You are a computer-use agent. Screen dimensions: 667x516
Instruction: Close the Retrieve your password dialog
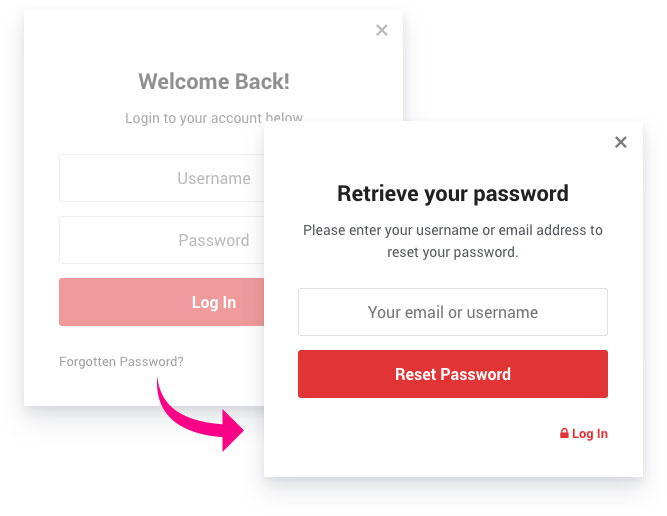click(x=620, y=142)
